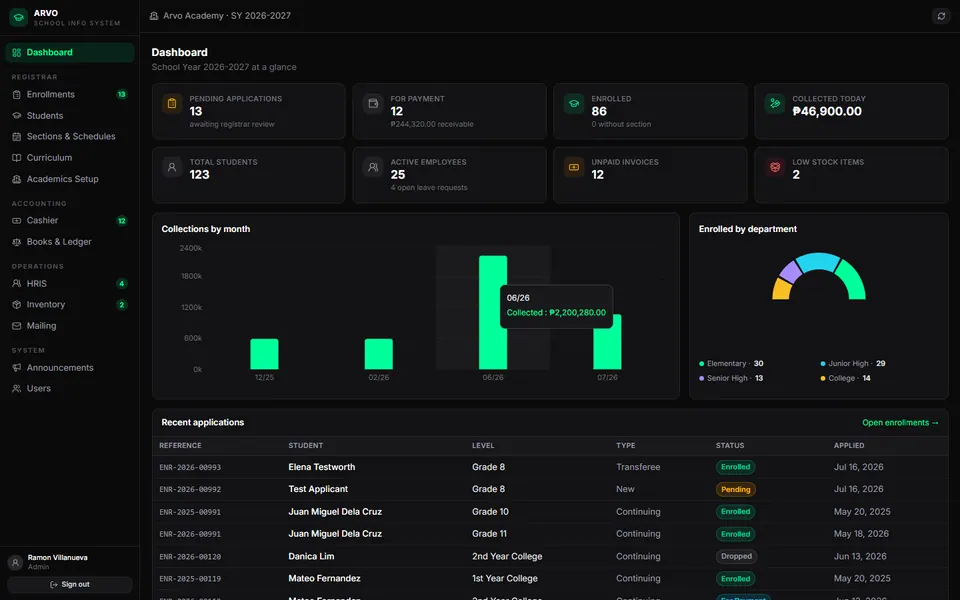Image resolution: width=960 pixels, height=600 pixels.
Task: Click the Active Employees people icon
Action: (373, 167)
